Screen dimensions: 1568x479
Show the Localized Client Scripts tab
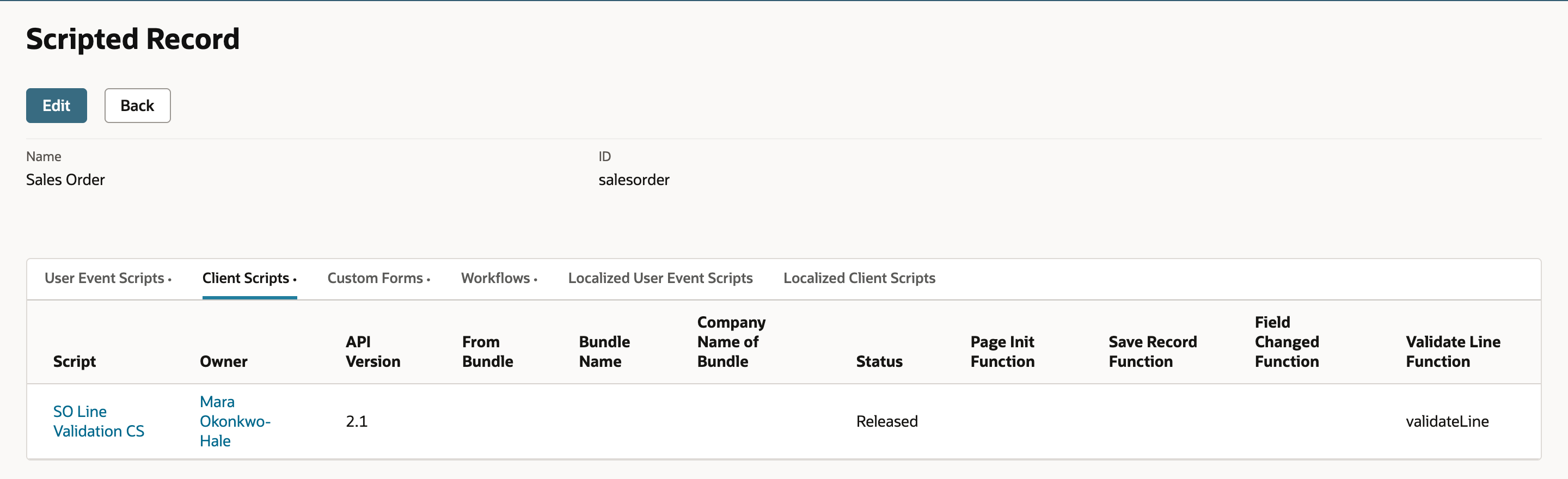[860, 278]
